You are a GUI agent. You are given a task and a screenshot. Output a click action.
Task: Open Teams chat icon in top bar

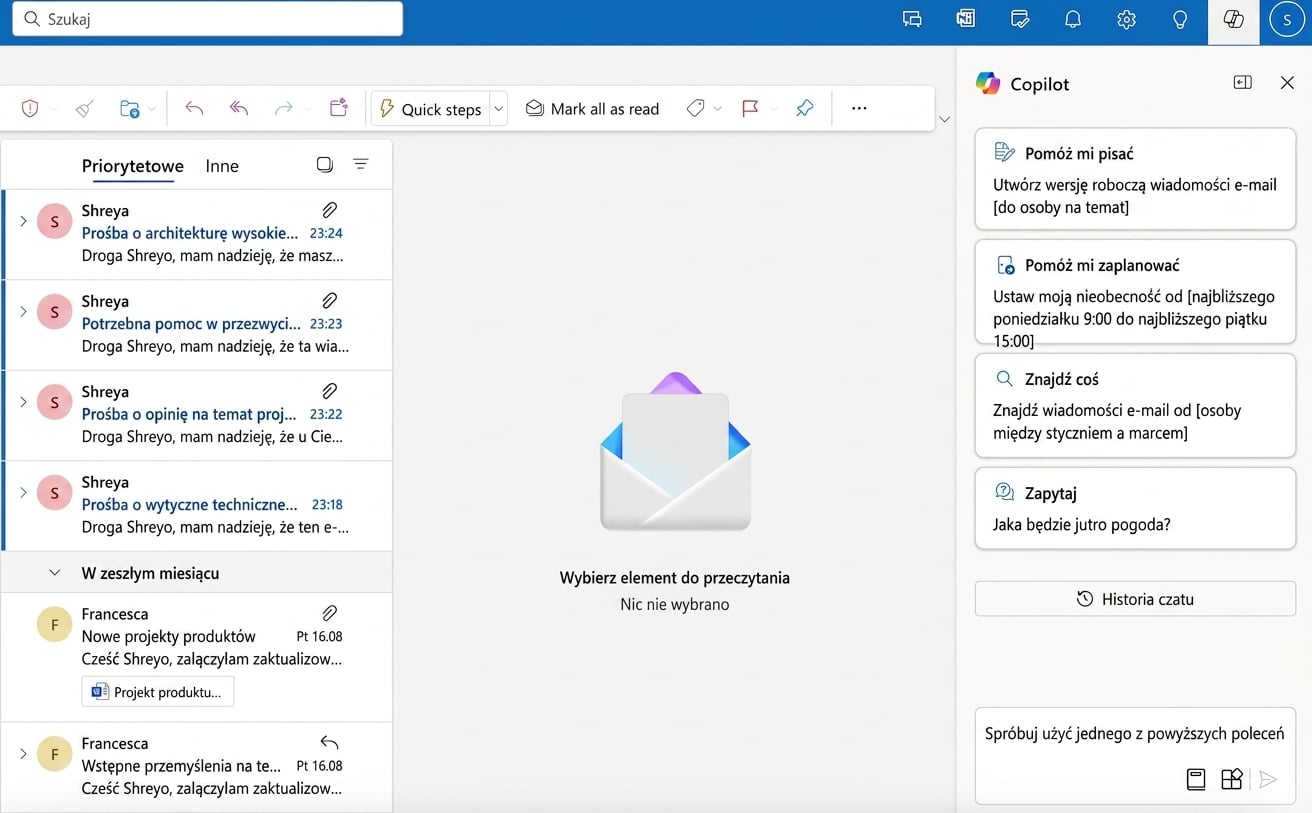coord(912,19)
